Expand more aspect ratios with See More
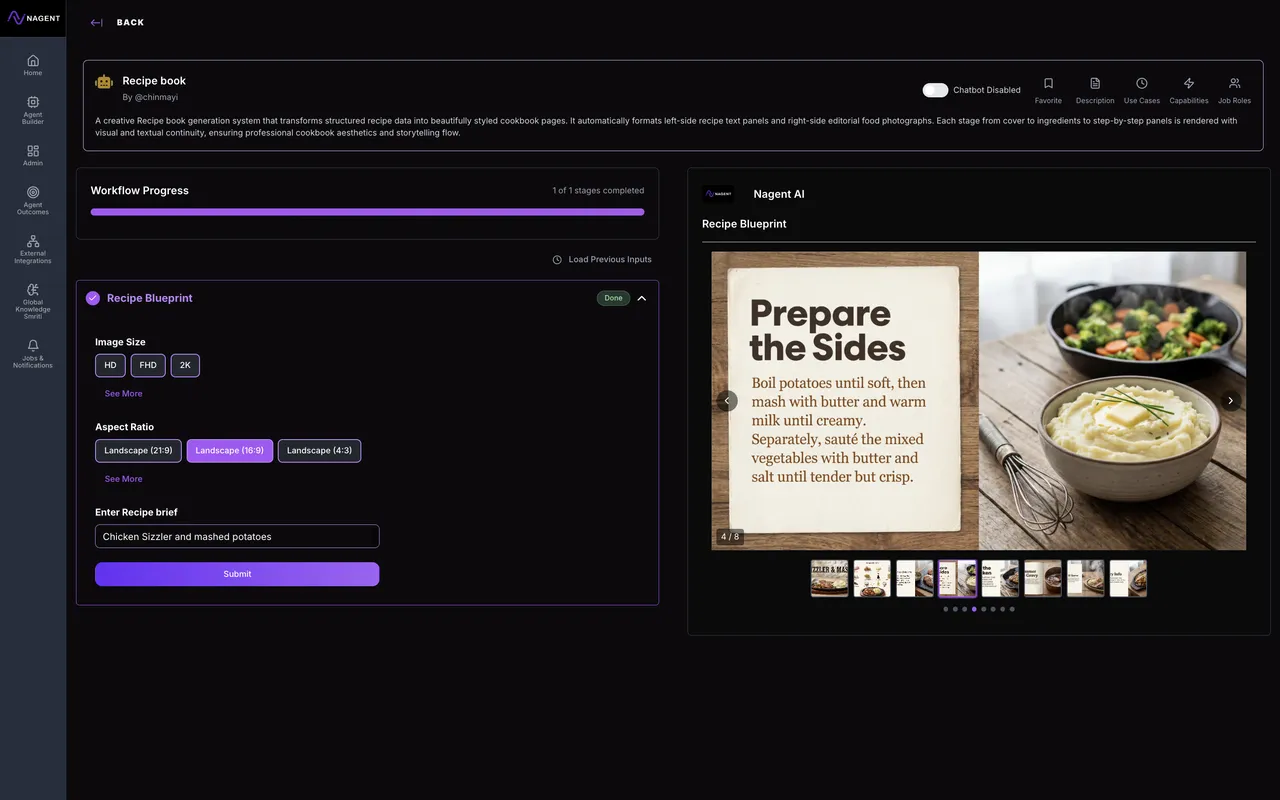The height and width of the screenshot is (800, 1280). (123, 479)
